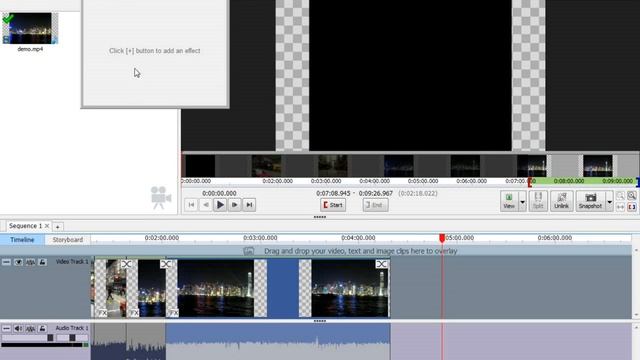Click the Audio Track 1 volume slider handle
The width and height of the screenshot is (640, 360).
pos(50,338)
